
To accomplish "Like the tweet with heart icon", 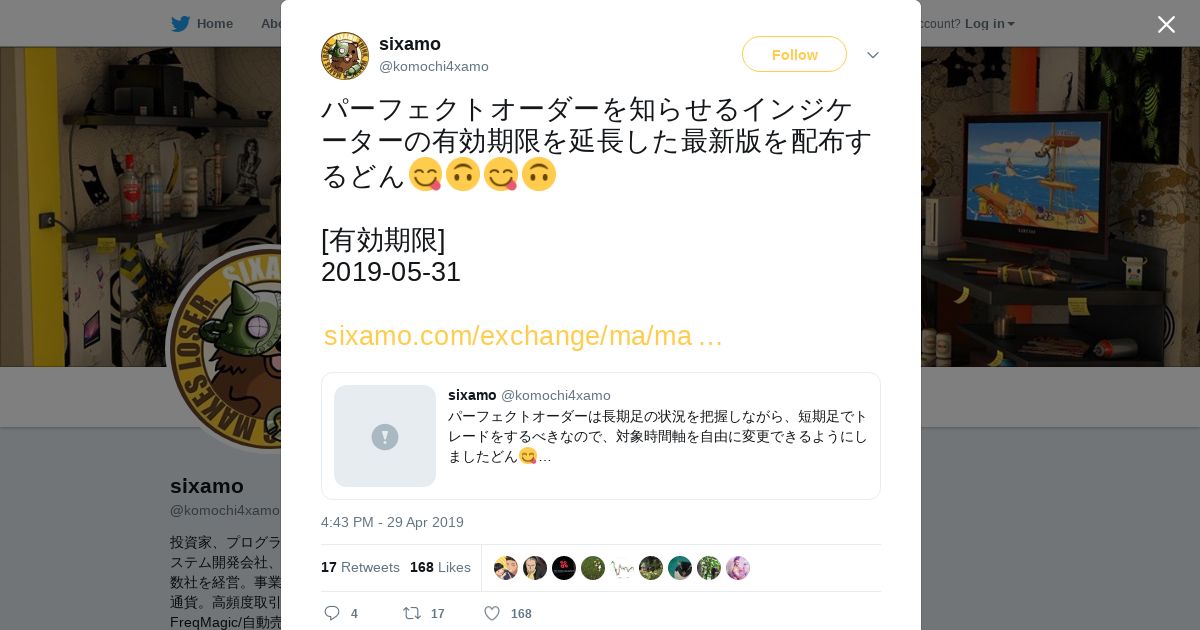I will [x=491, y=613].
